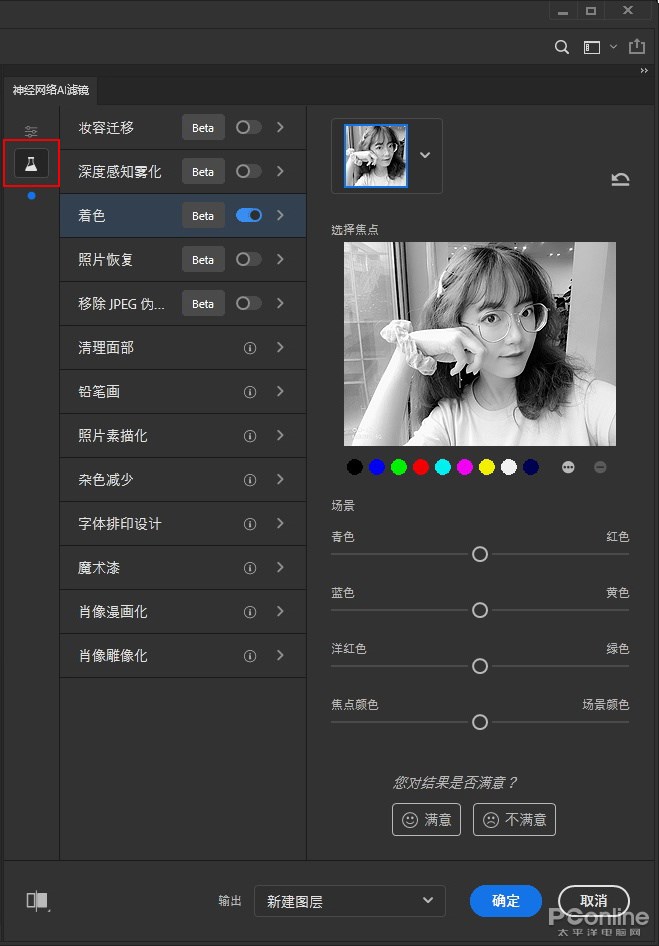Pick the dark navy color swatch
Screen dimensions: 659x946
pyautogui.click(x=530, y=467)
